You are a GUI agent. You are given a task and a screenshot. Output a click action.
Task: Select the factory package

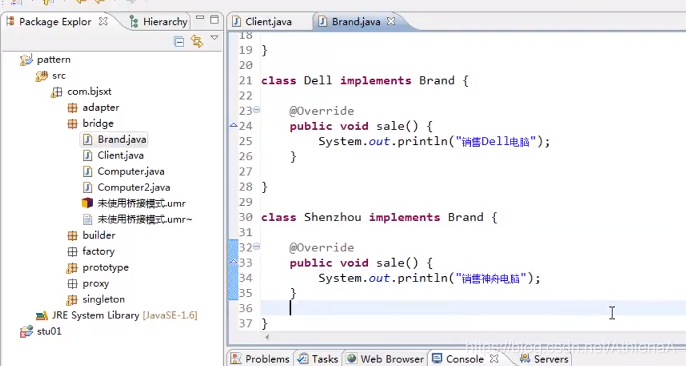98,251
